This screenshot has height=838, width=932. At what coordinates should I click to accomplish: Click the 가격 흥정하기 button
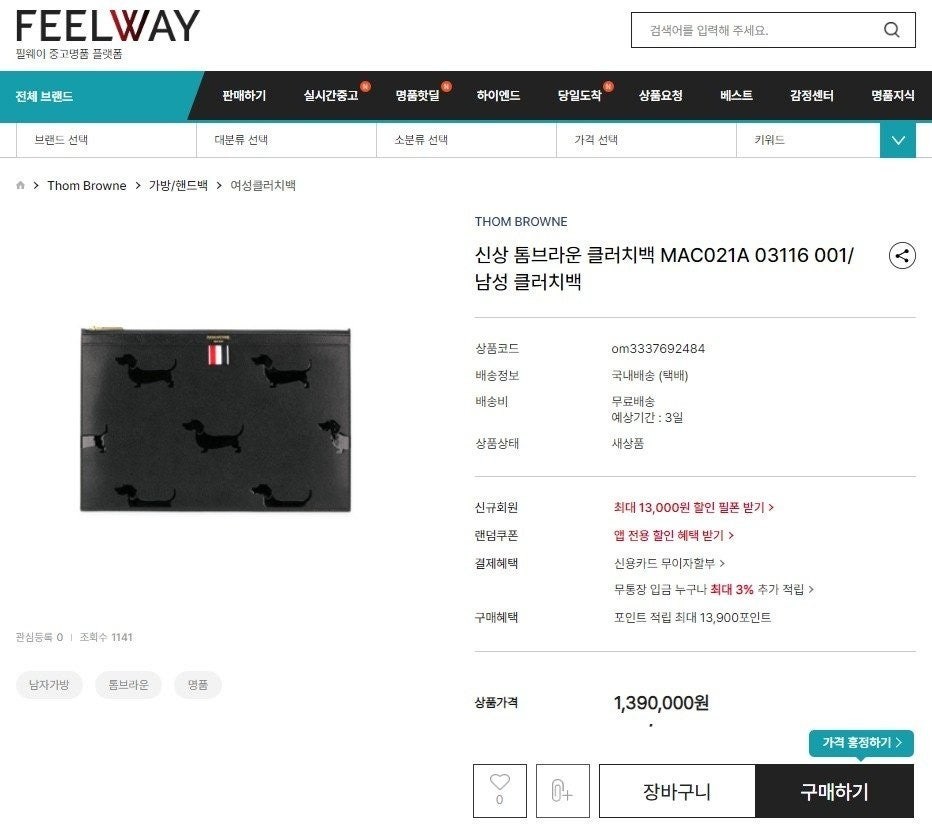(x=861, y=742)
